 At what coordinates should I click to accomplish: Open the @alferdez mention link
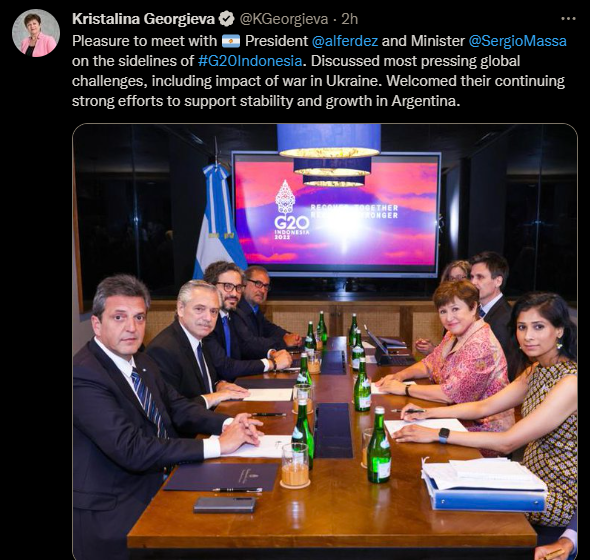[x=345, y=41]
